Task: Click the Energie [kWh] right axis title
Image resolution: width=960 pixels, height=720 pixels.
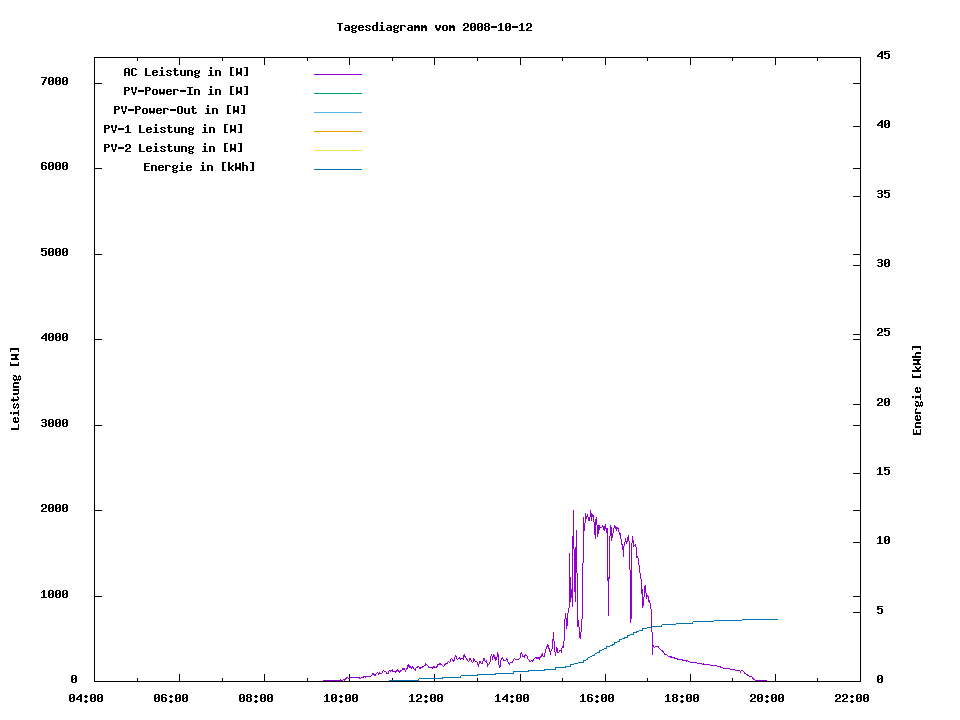Action: coord(917,390)
